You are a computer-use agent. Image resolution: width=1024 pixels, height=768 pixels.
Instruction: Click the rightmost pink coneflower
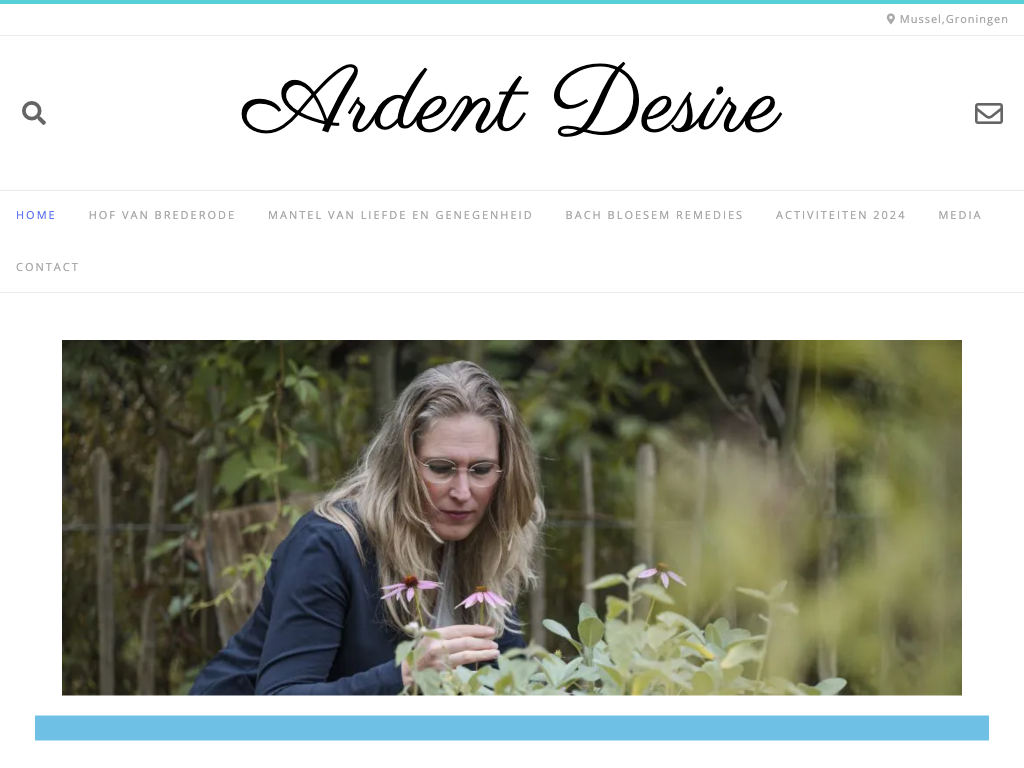click(x=662, y=574)
